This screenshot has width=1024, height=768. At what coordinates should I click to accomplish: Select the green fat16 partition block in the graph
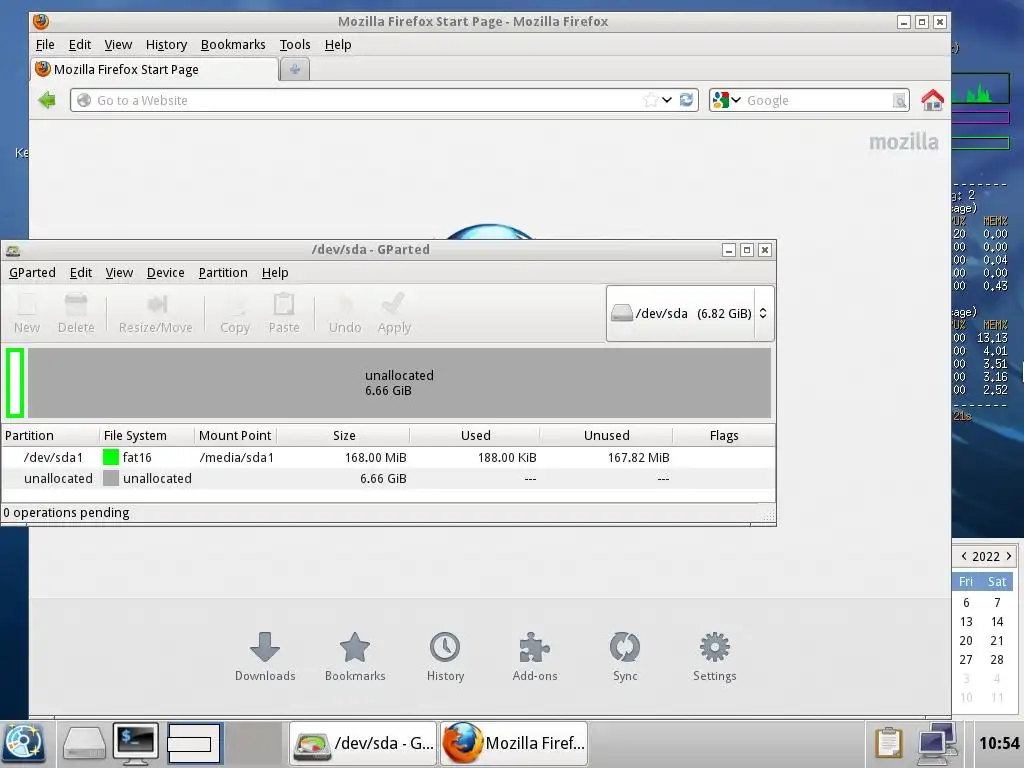coord(15,383)
